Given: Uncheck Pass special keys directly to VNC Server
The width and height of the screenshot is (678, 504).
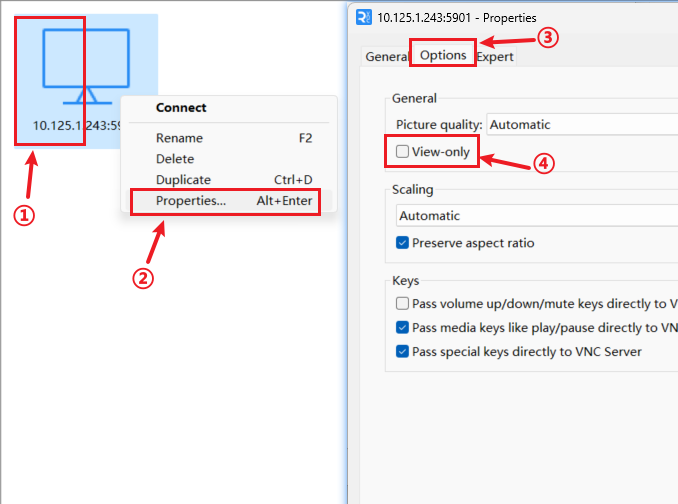Looking at the screenshot, I should 402,351.
